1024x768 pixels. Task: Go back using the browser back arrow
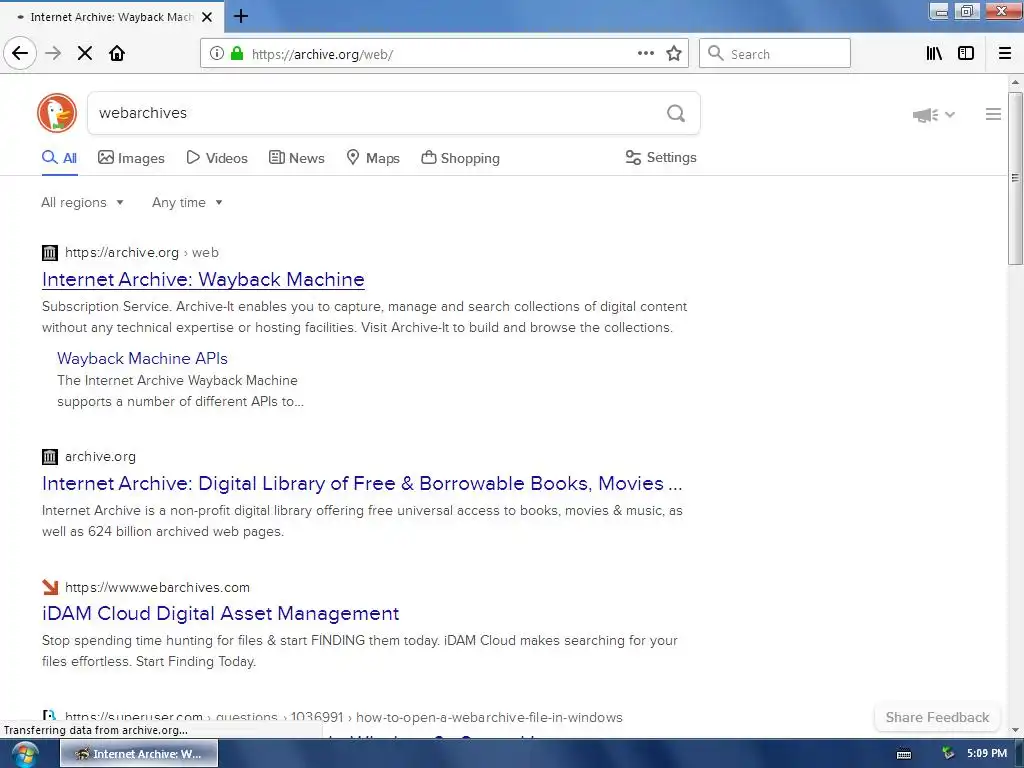coord(20,53)
